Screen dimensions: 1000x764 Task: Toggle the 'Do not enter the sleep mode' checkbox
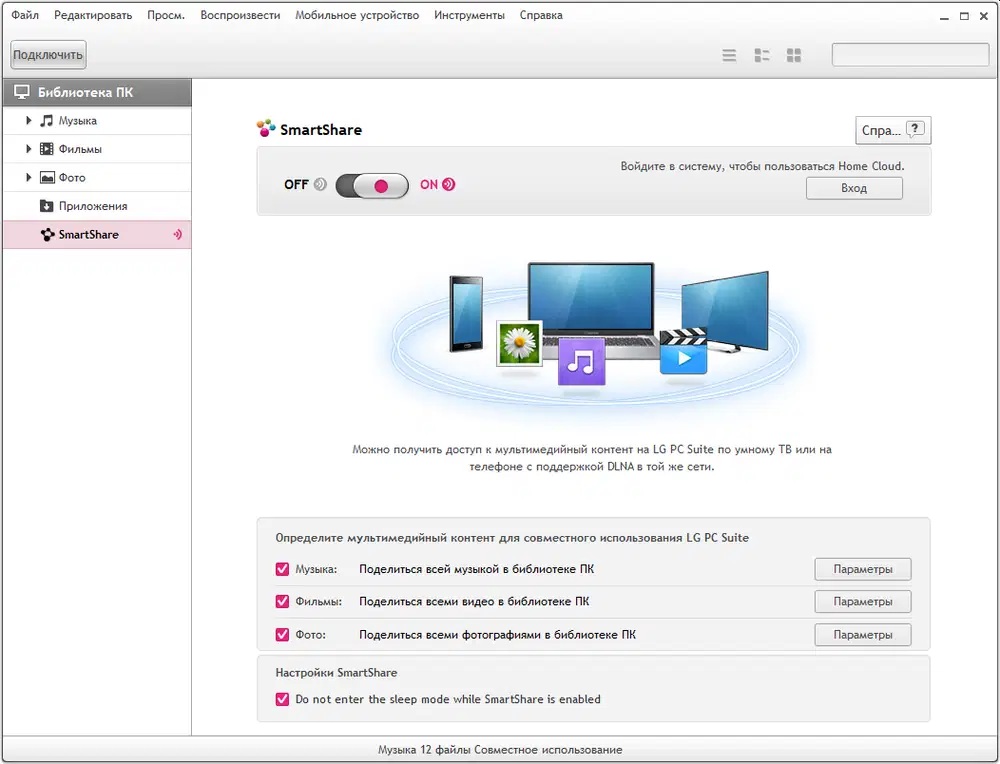(x=282, y=699)
